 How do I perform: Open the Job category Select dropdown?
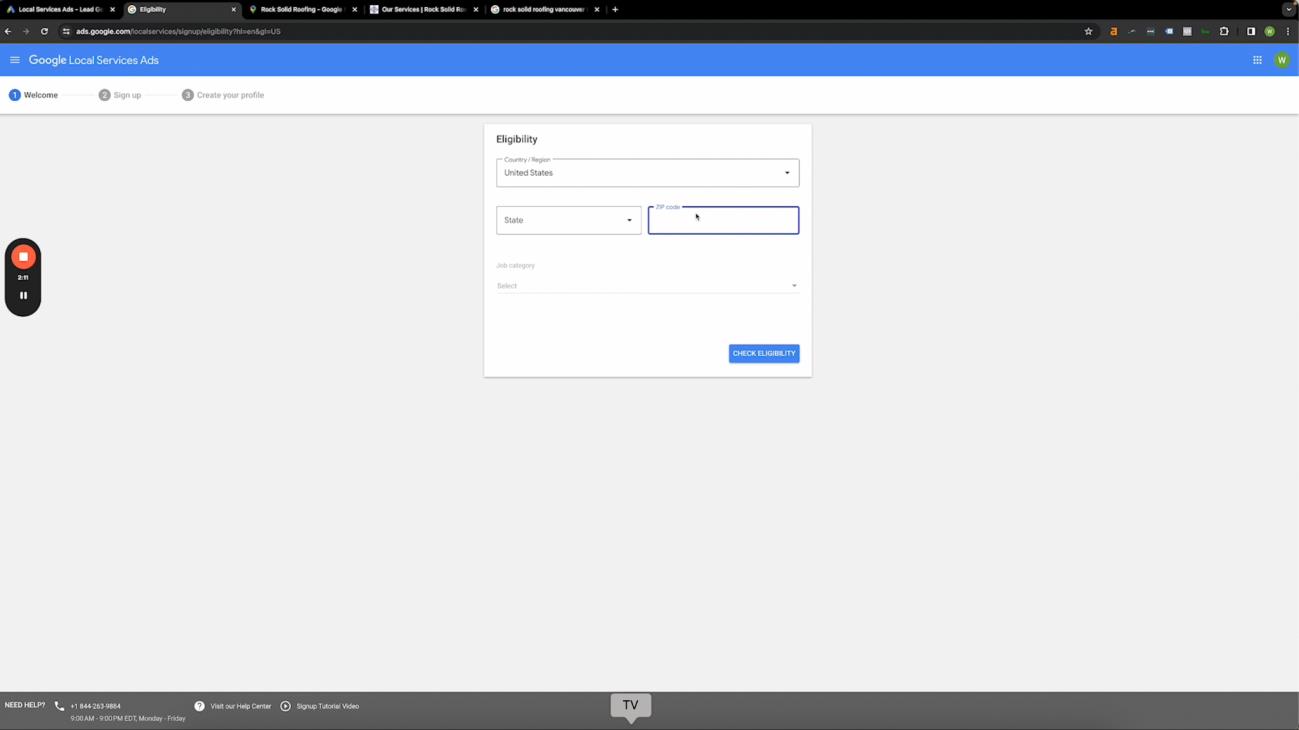pos(648,286)
